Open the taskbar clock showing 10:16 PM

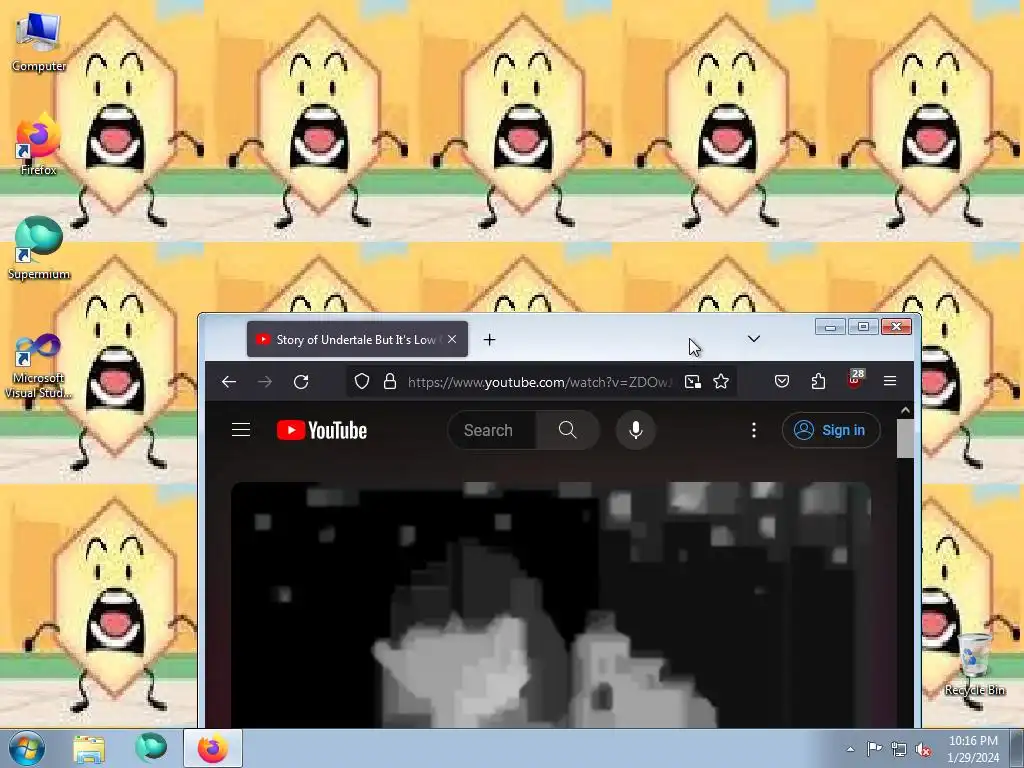pyautogui.click(x=973, y=749)
